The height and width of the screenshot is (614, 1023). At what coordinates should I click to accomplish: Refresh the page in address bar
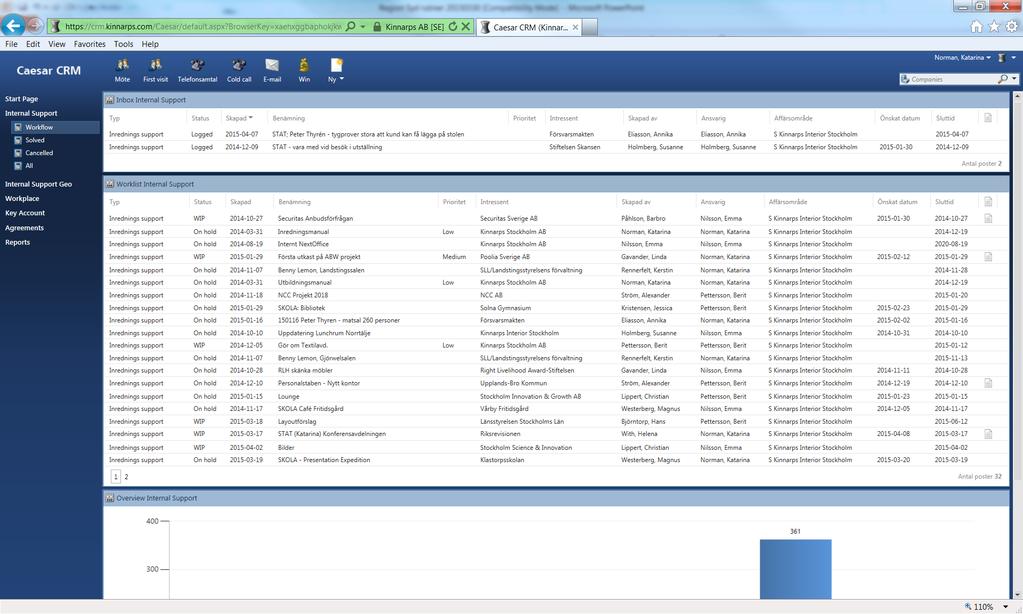click(452, 27)
